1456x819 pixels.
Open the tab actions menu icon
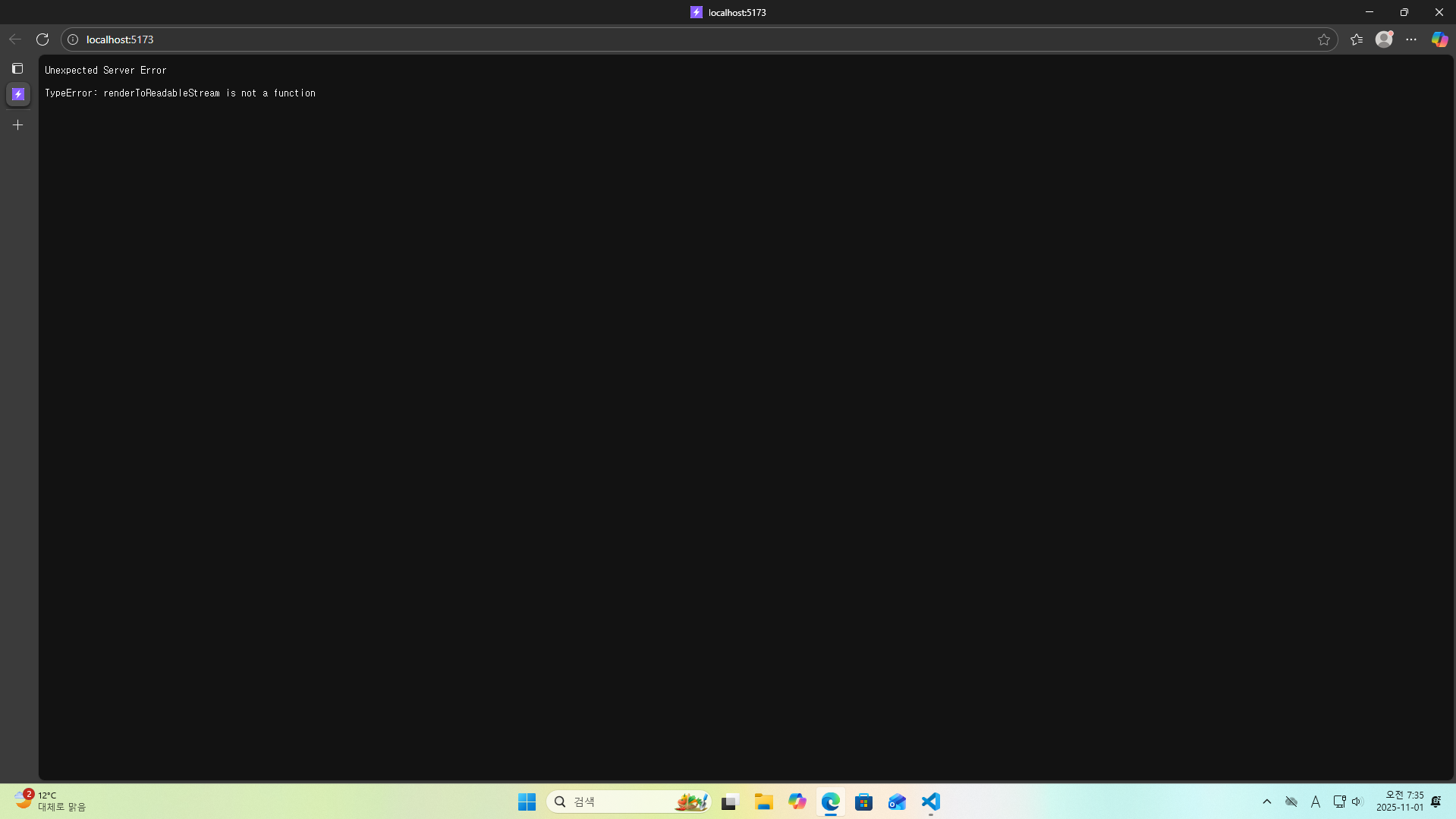tap(17, 68)
